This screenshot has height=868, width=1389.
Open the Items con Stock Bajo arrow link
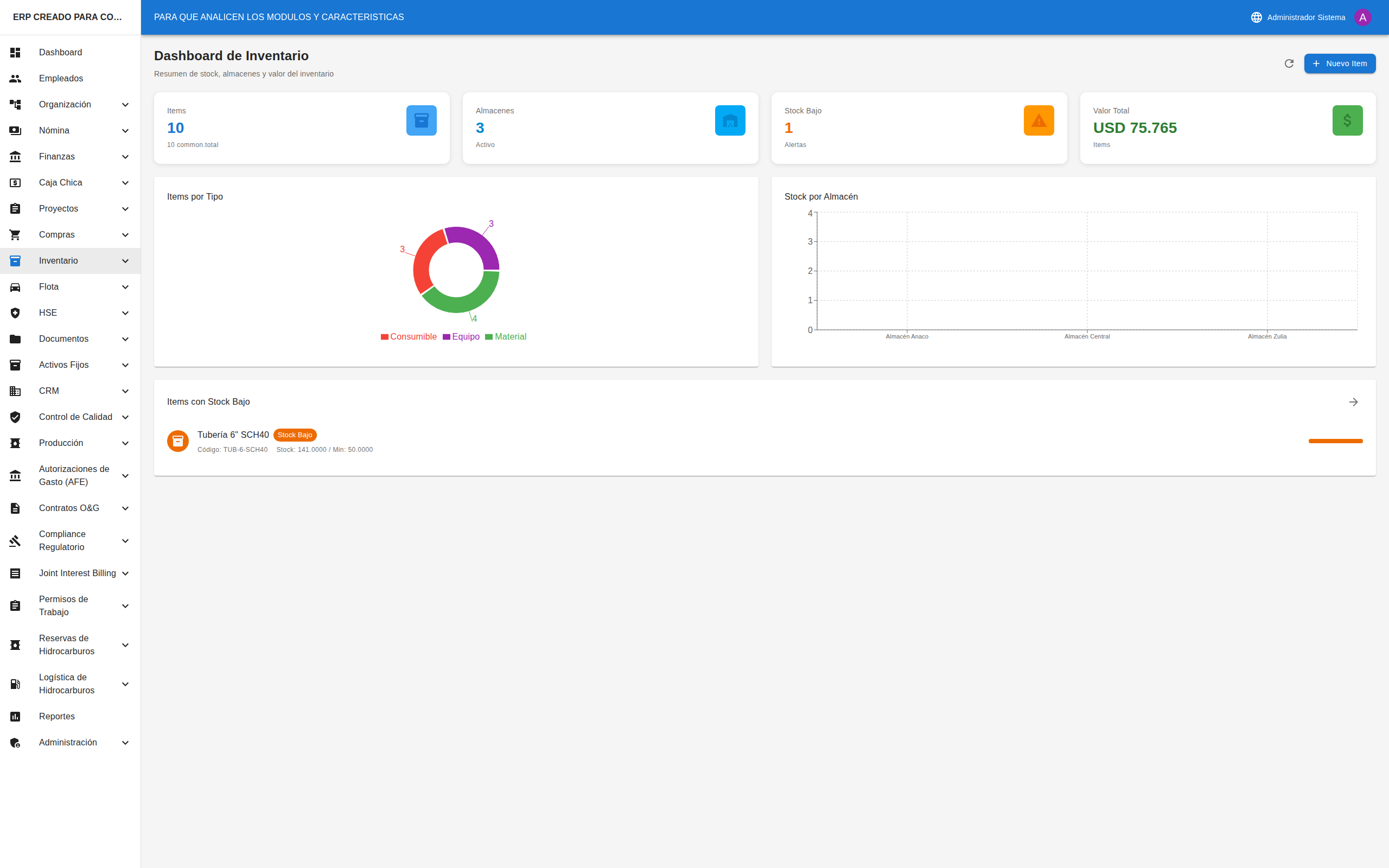(x=1353, y=402)
